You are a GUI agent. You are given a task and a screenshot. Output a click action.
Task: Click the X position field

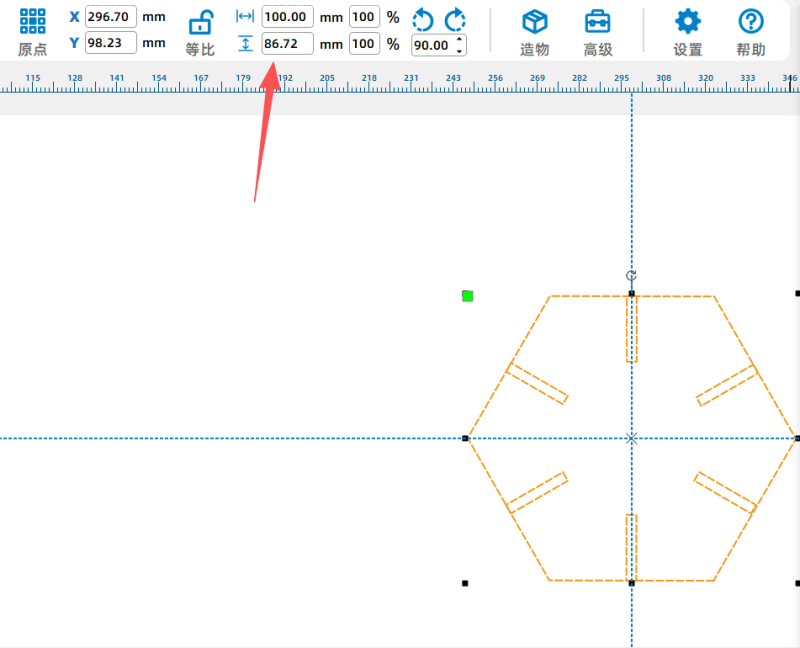pos(111,17)
